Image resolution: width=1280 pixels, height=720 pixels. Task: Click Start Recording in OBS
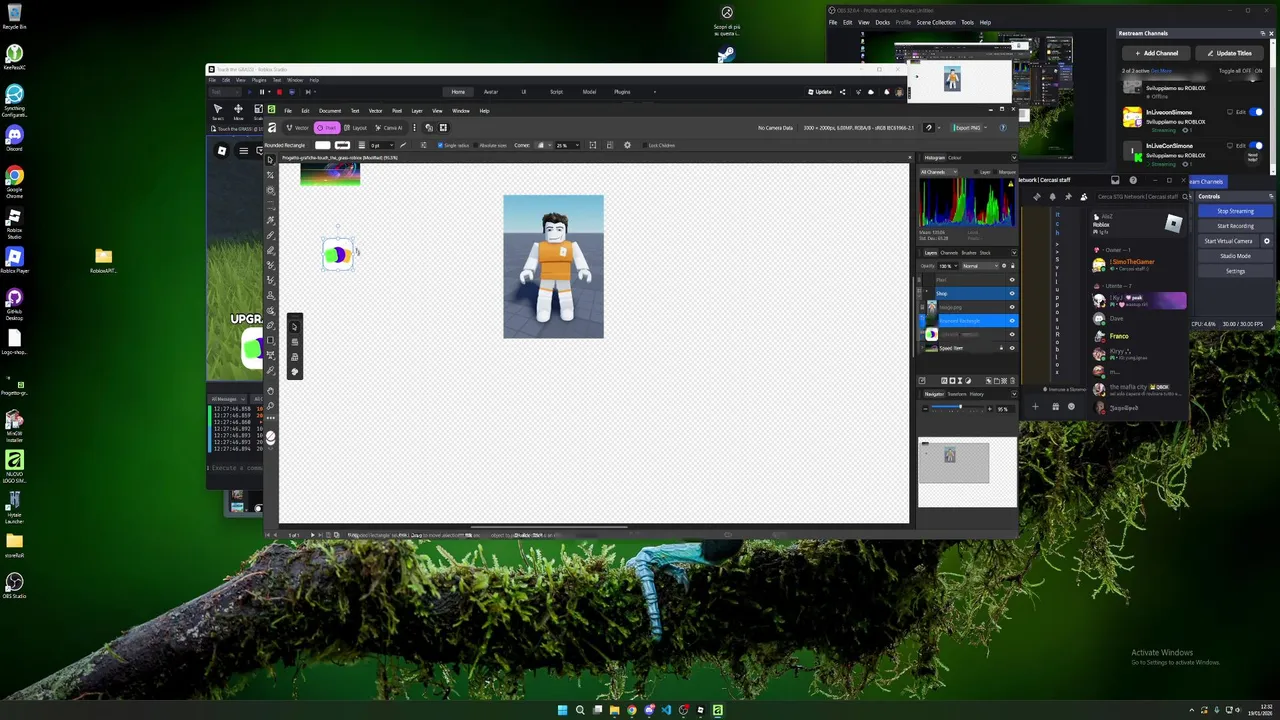point(1235,226)
